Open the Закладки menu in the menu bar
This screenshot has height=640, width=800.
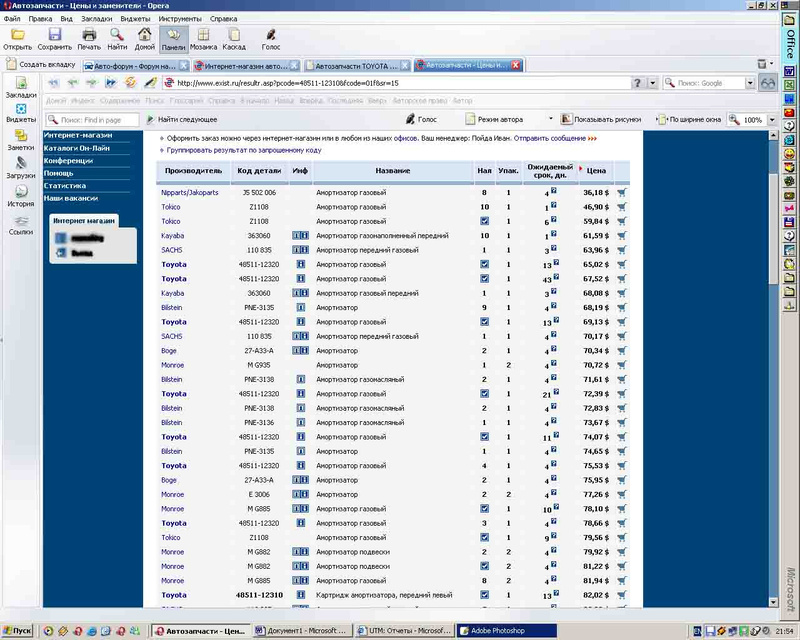tap(95, 19)
